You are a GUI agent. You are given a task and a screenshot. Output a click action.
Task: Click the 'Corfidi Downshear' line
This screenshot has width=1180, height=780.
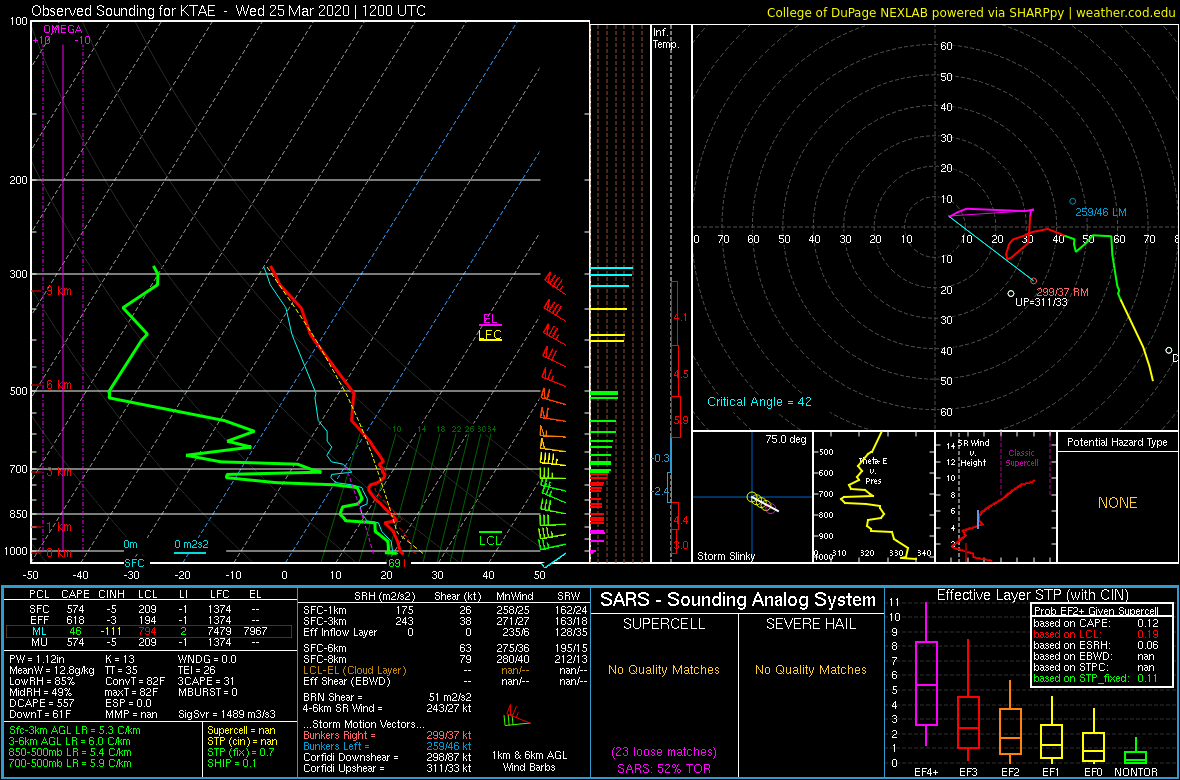(x=386, y=757)
